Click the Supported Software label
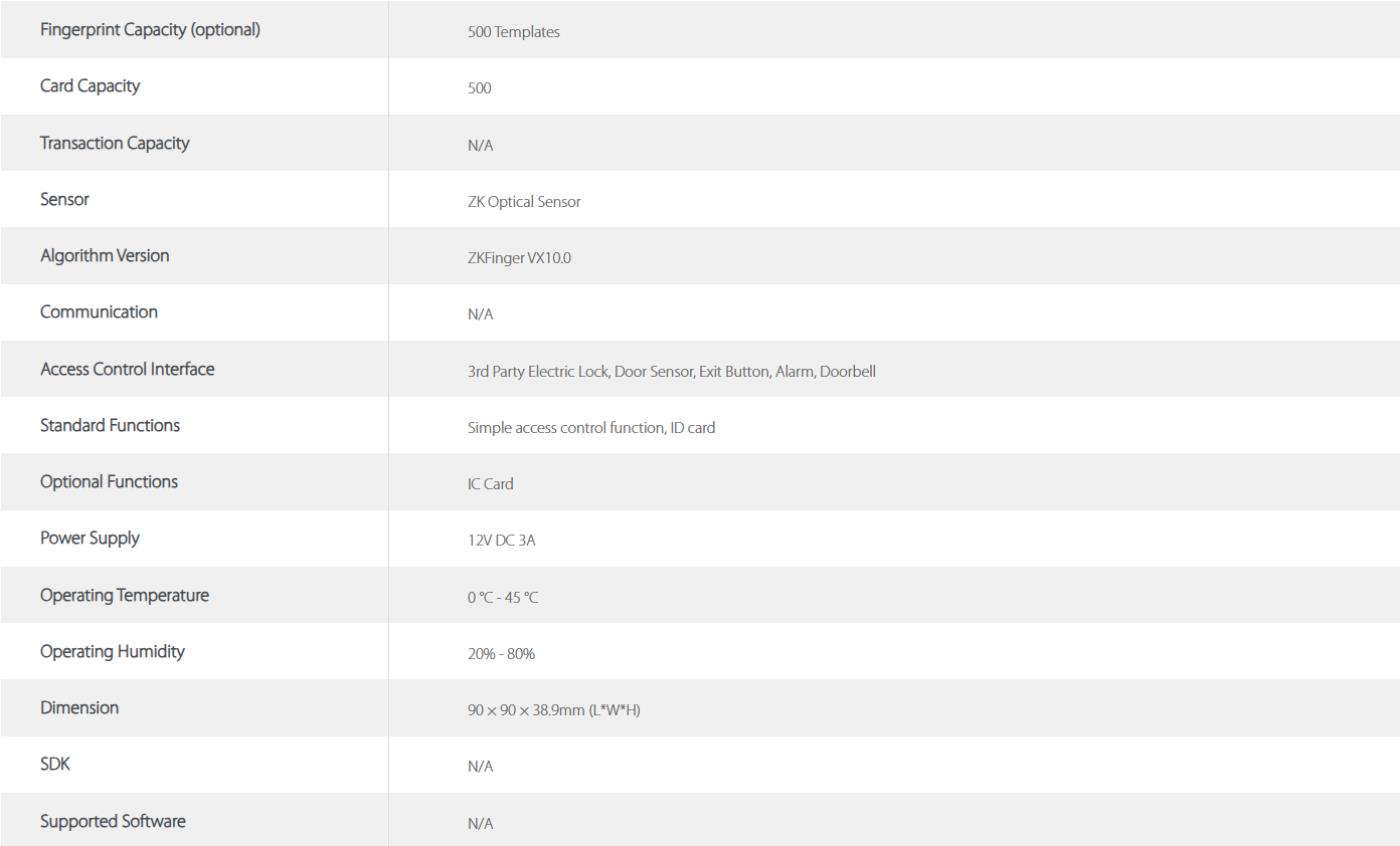 [x=112, y=821]
